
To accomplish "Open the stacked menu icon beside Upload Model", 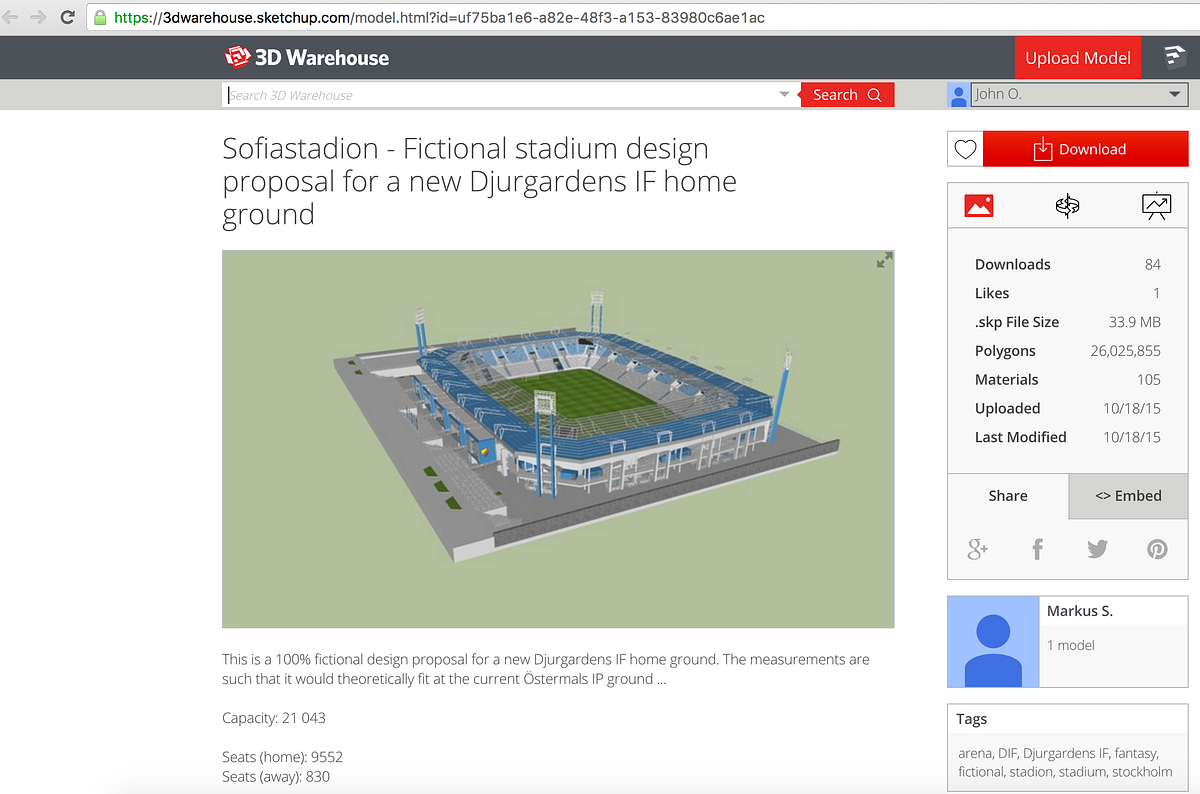I will coord(1174,58).
